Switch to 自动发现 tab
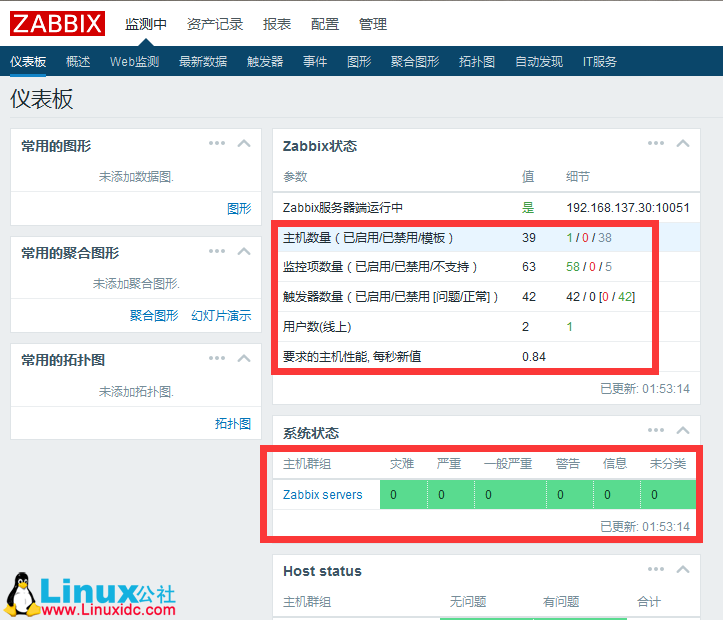723x620 pixels. [x=539, y=61]
